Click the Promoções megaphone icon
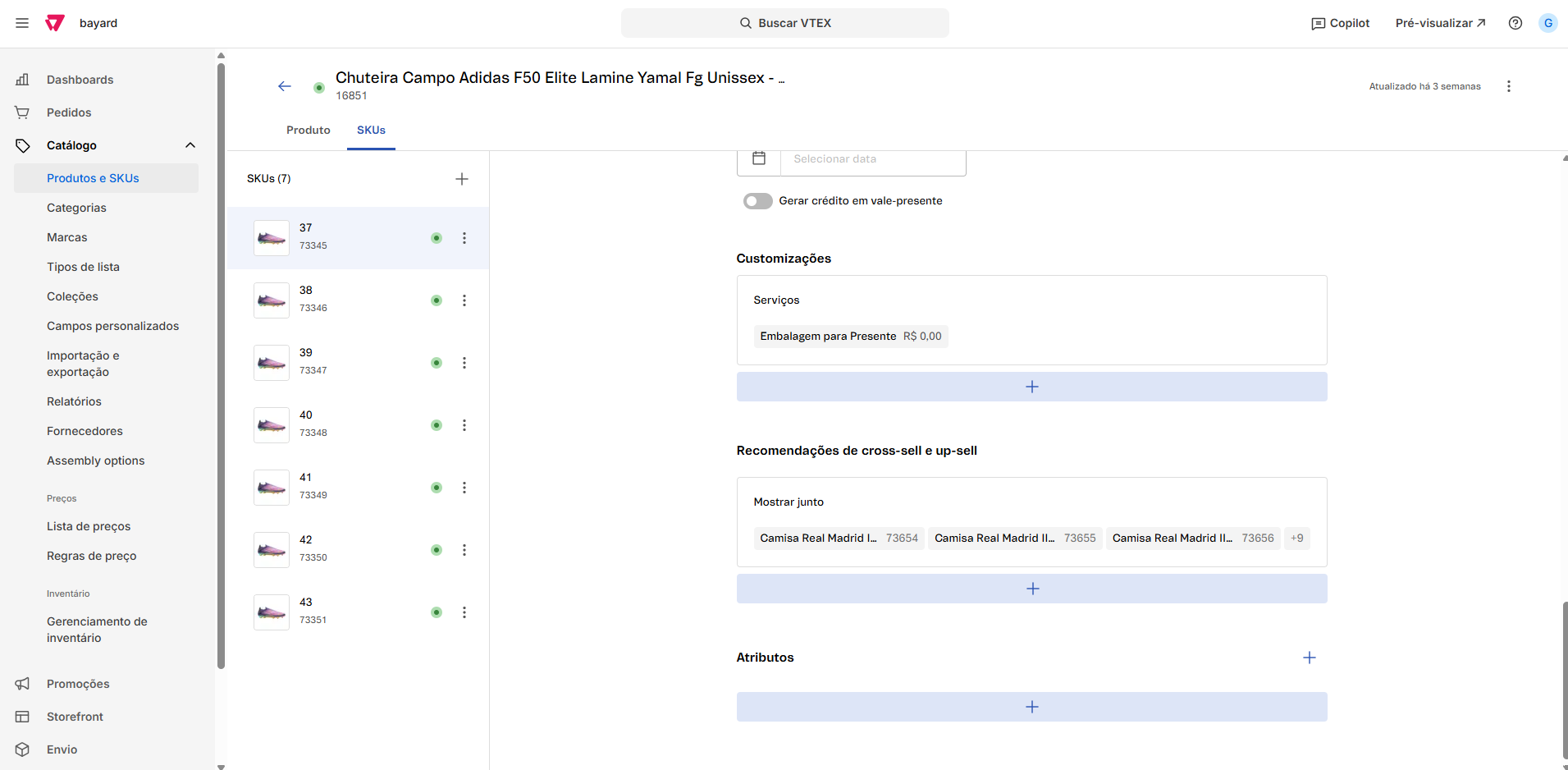The height and width of the screenshot is (770, 1568). (x=22, y=684)
